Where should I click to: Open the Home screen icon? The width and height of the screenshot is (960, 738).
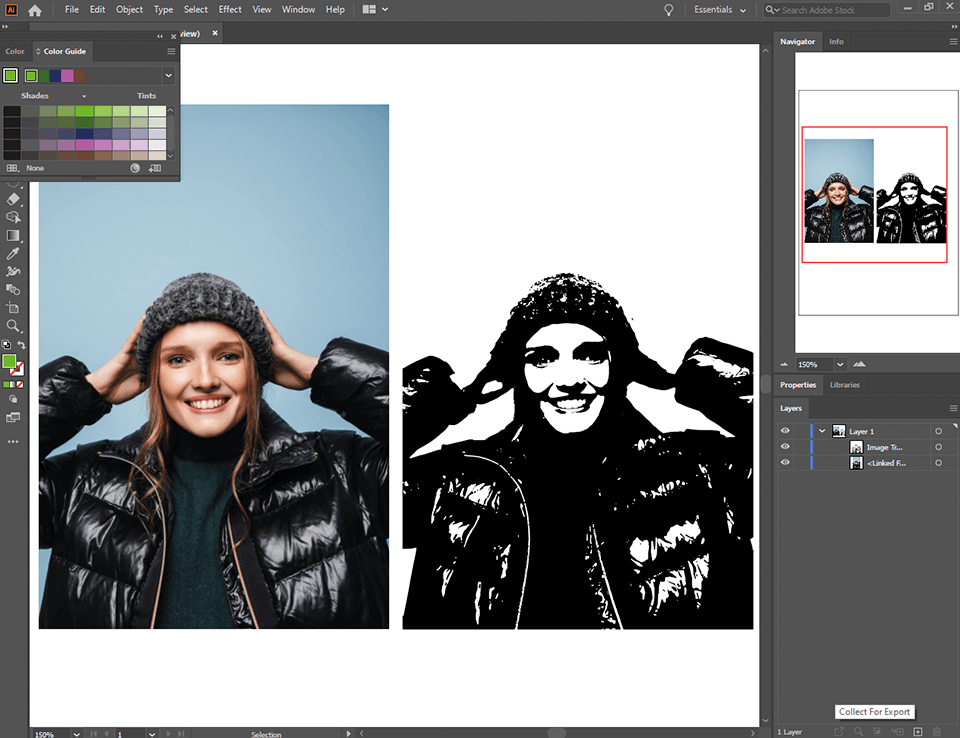click(35, 10)
